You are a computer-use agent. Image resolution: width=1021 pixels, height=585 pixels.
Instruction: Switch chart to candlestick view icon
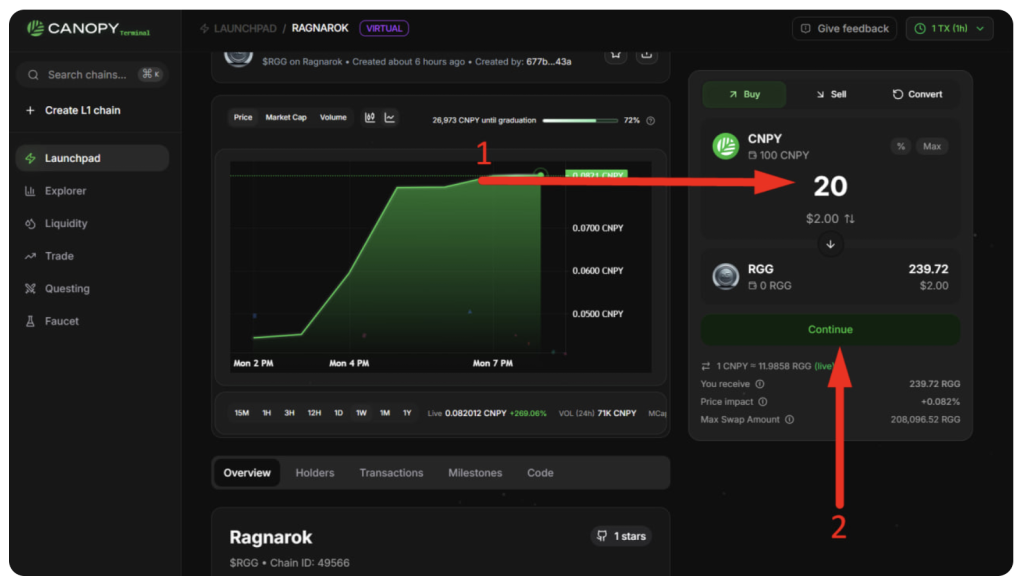pos(370,118)
